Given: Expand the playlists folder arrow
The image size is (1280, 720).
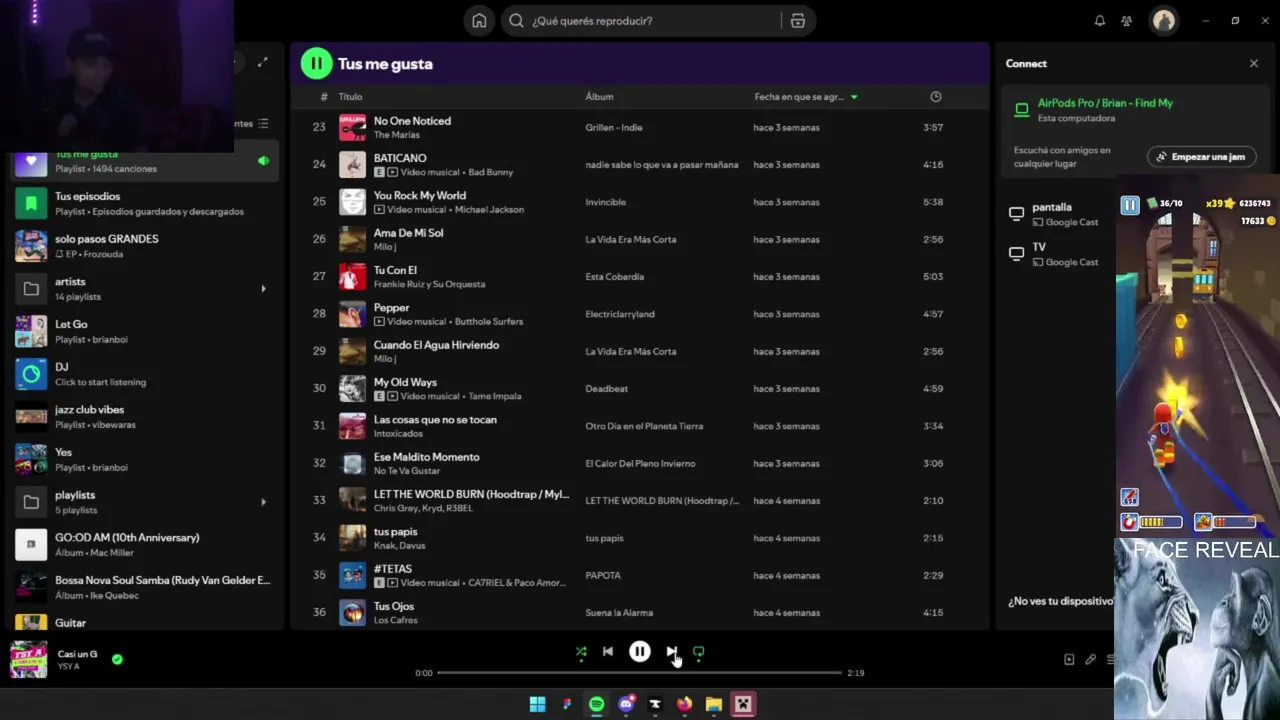Looking at the screenshot, I should [264, 502].
